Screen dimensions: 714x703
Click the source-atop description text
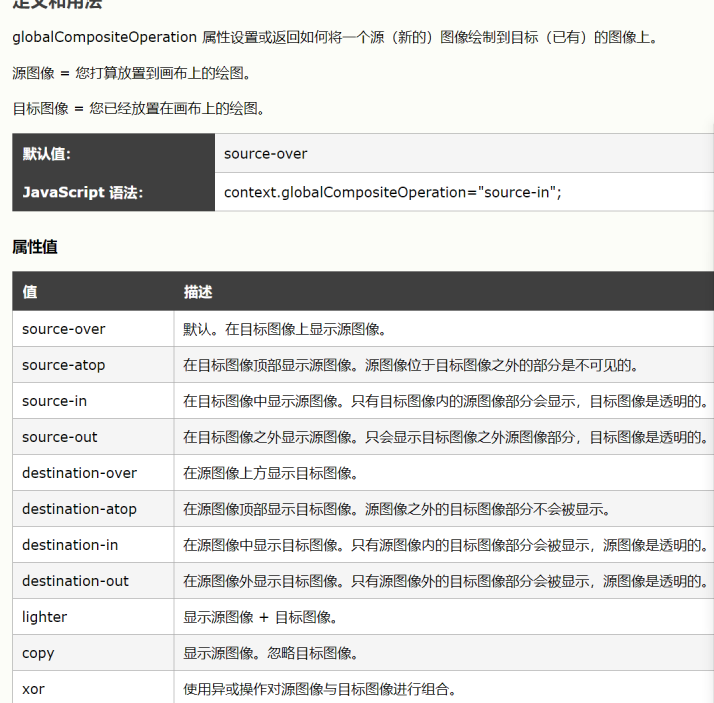click(x=411, y=365)
